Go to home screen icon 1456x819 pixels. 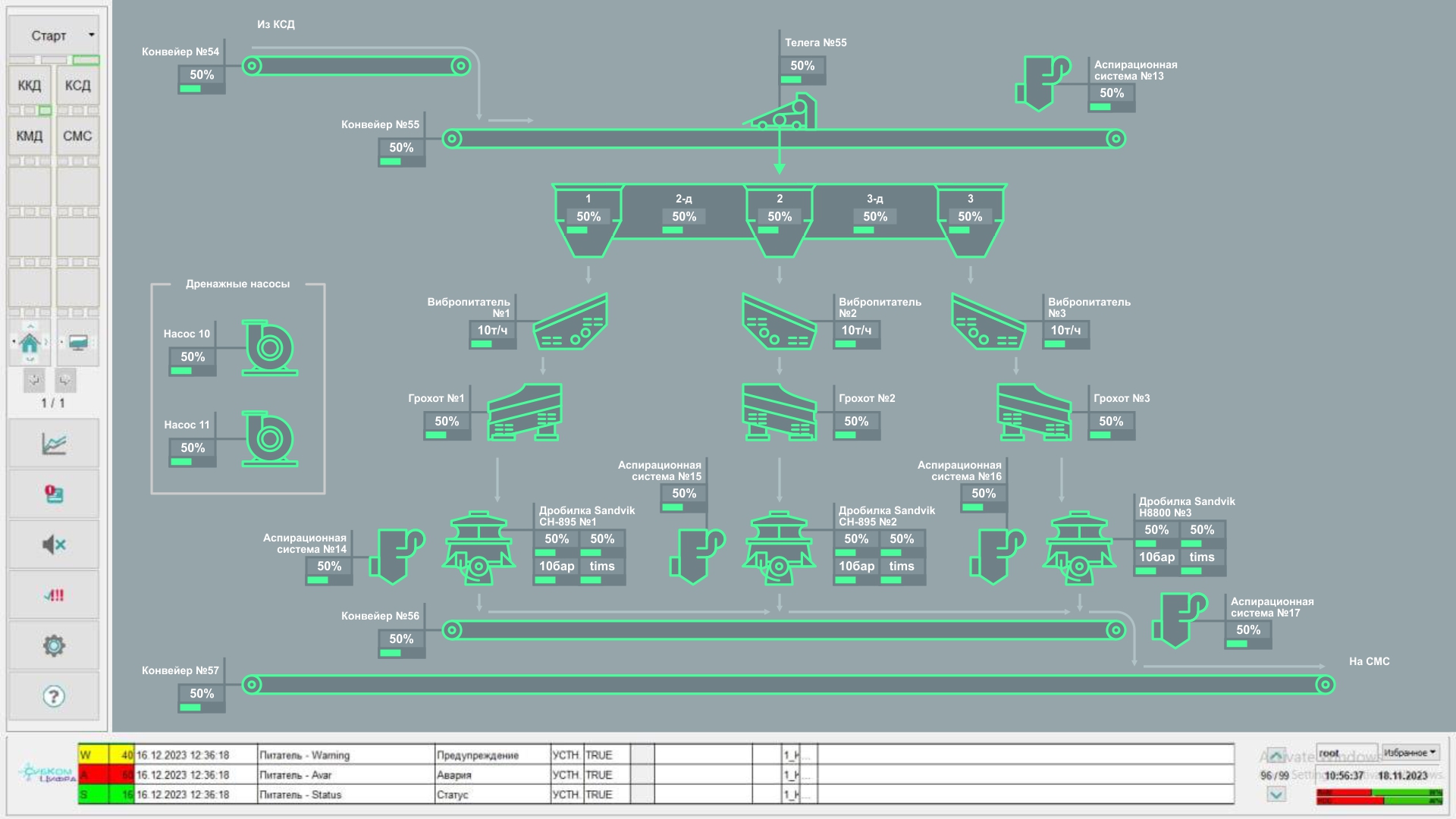coord(30,343)
